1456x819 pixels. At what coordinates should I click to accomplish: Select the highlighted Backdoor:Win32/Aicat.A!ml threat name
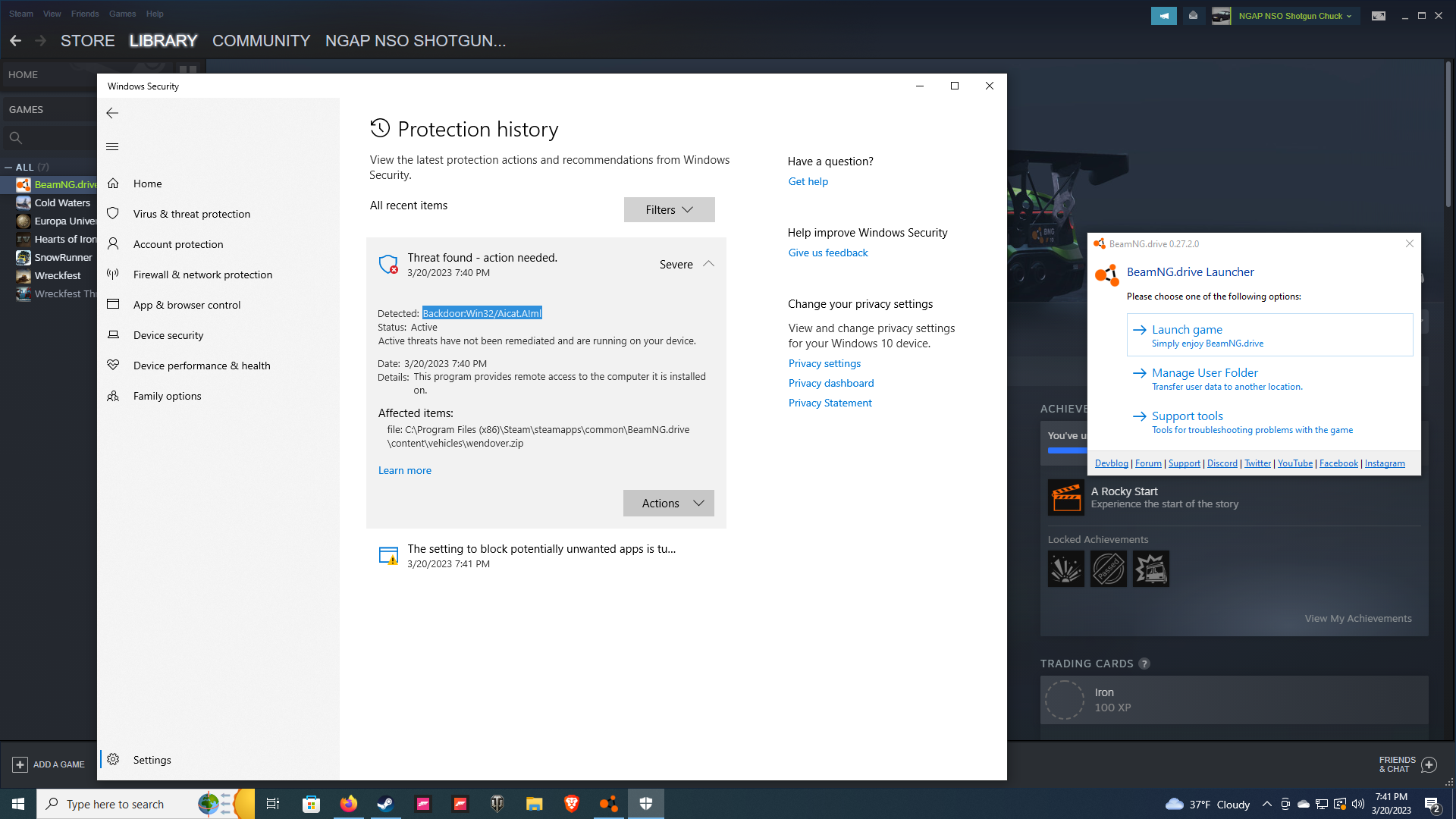click(482, 313)
